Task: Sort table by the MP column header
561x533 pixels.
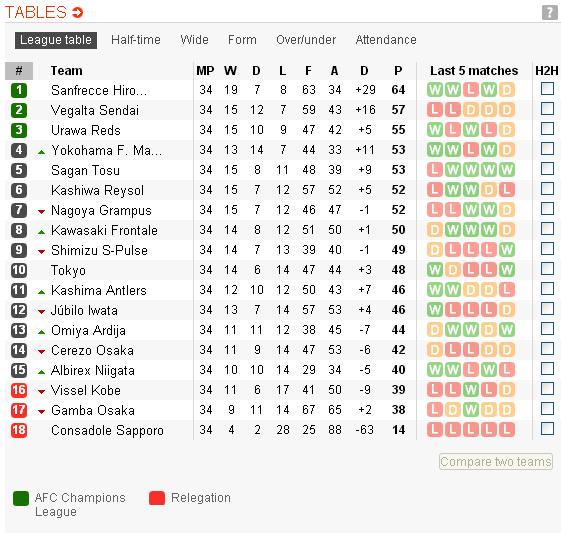Action: click(x=205, y=70)
